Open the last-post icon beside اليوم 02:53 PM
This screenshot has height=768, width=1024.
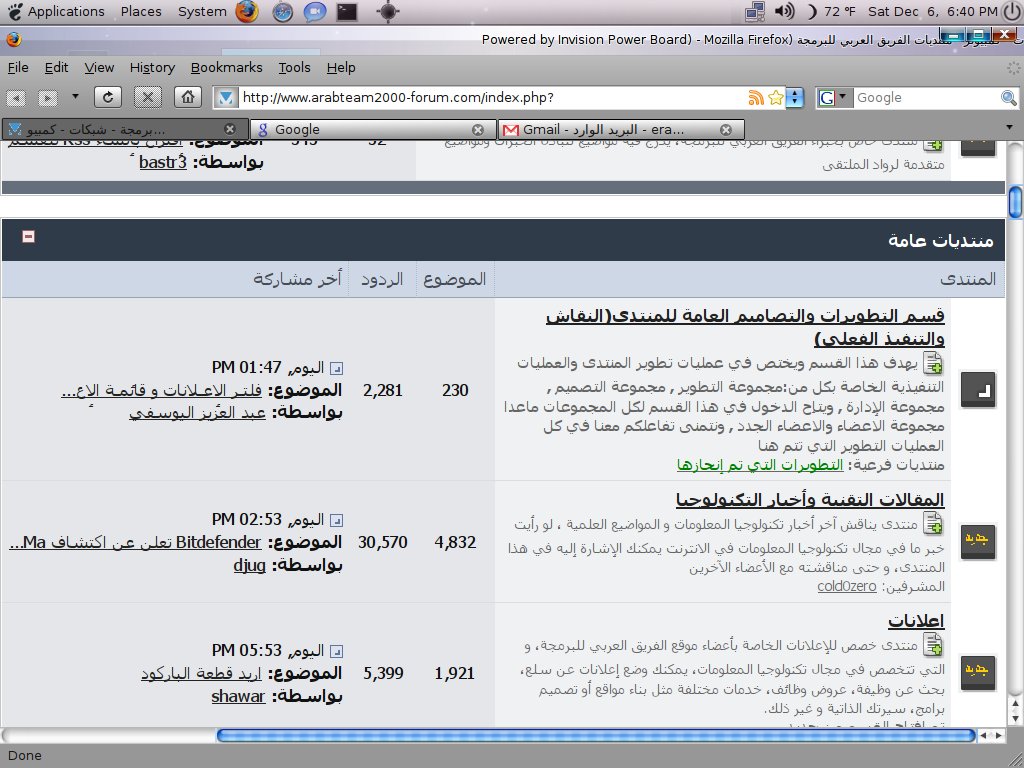pyautogui.click(x=336, y=520)
